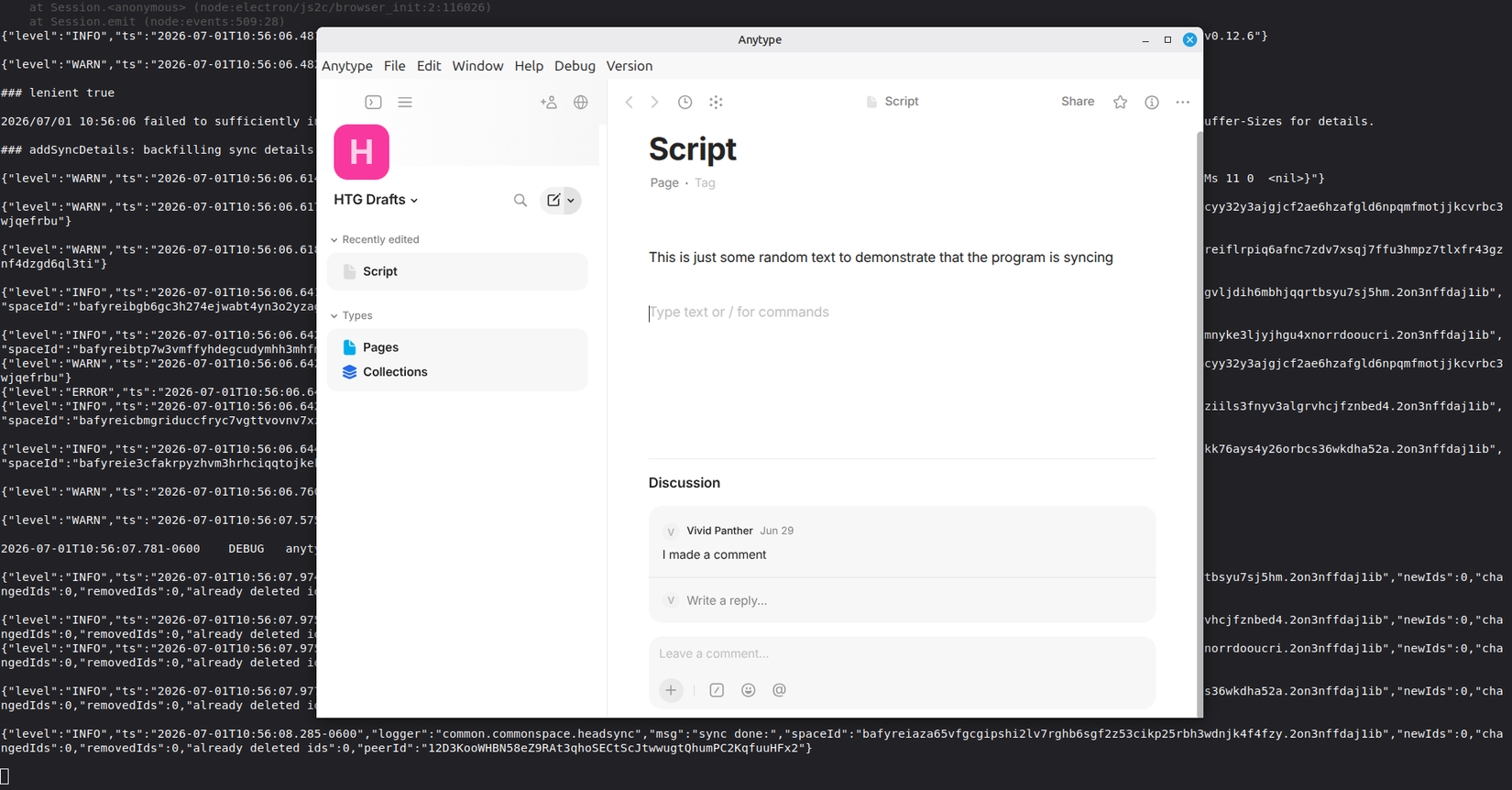The height and width of the screenshot is (790, 1512).
Task: Click the add member icon
Action: [549, 102]
